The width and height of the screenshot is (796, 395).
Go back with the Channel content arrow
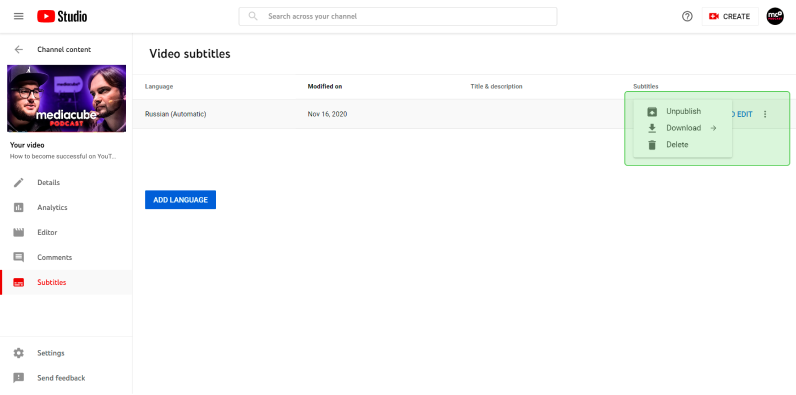coord(19,49)
